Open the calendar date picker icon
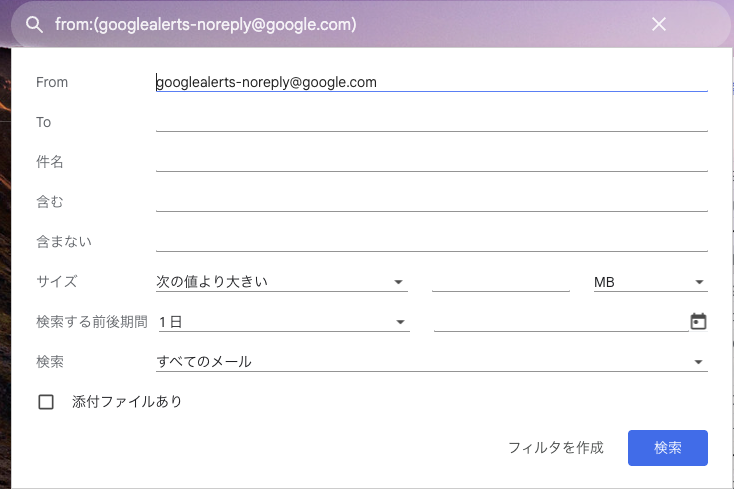The height and width of the screenshot is (489, 734). point(698,321)
